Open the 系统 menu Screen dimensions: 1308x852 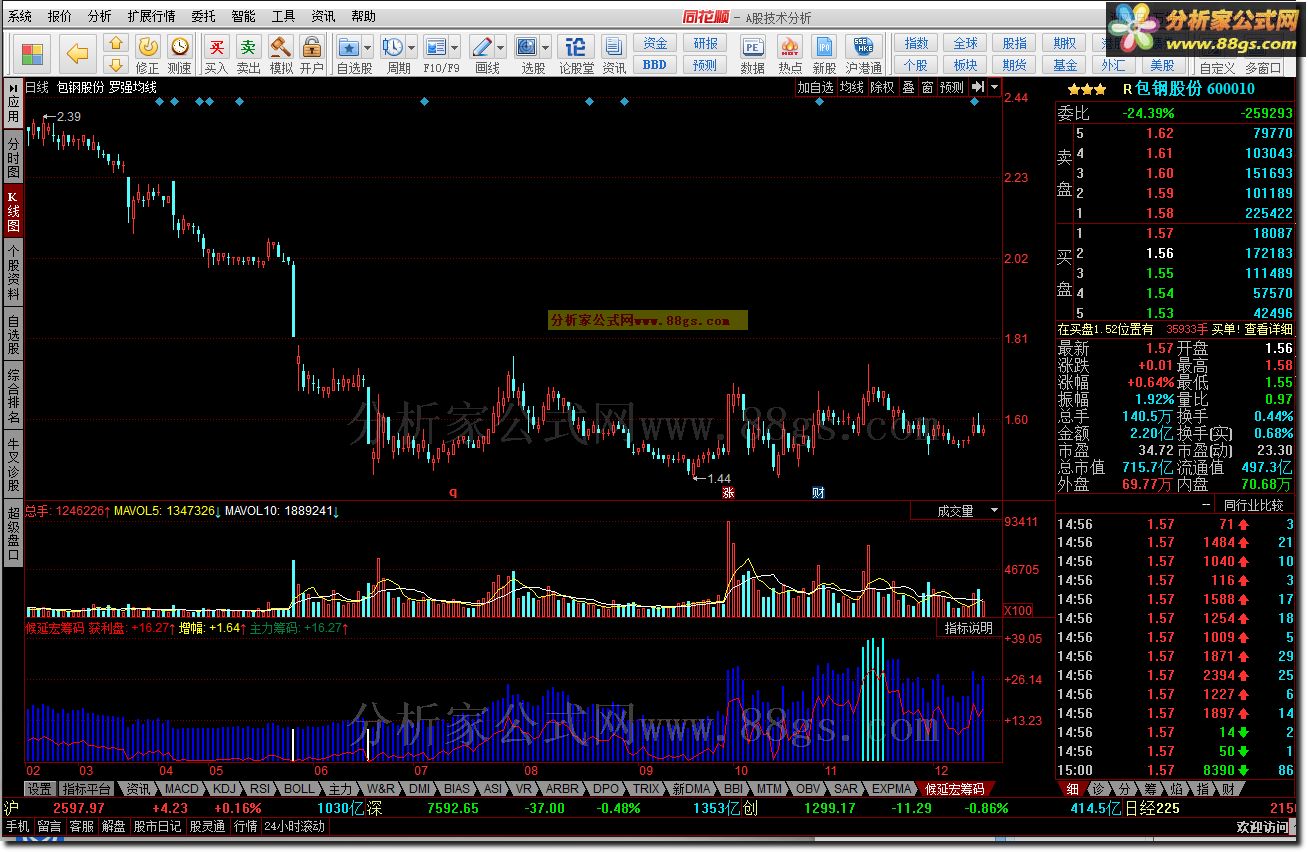click(20, 16)
